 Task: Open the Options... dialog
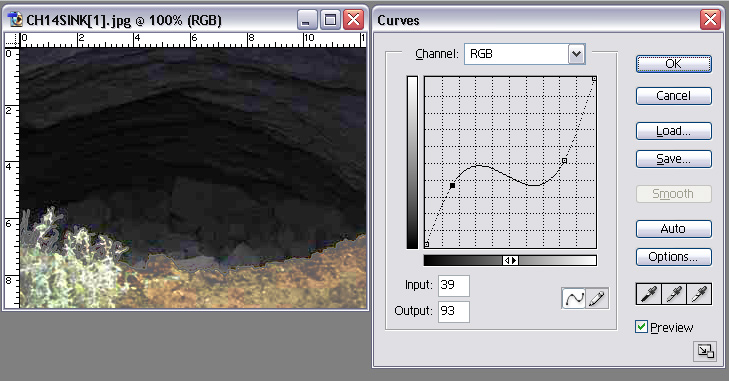(673, 257)
